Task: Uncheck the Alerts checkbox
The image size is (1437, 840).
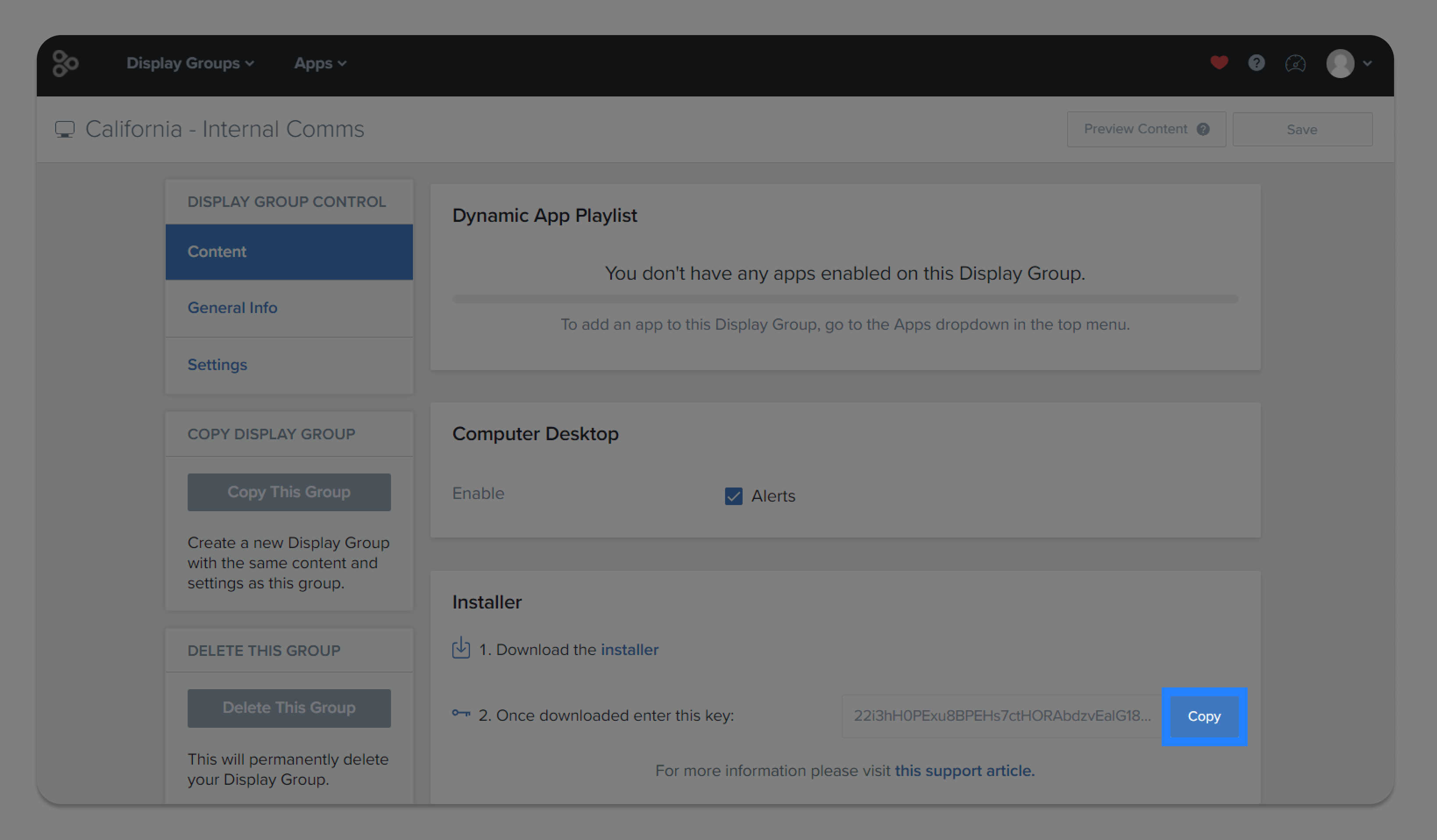Action: click(733, 496)
